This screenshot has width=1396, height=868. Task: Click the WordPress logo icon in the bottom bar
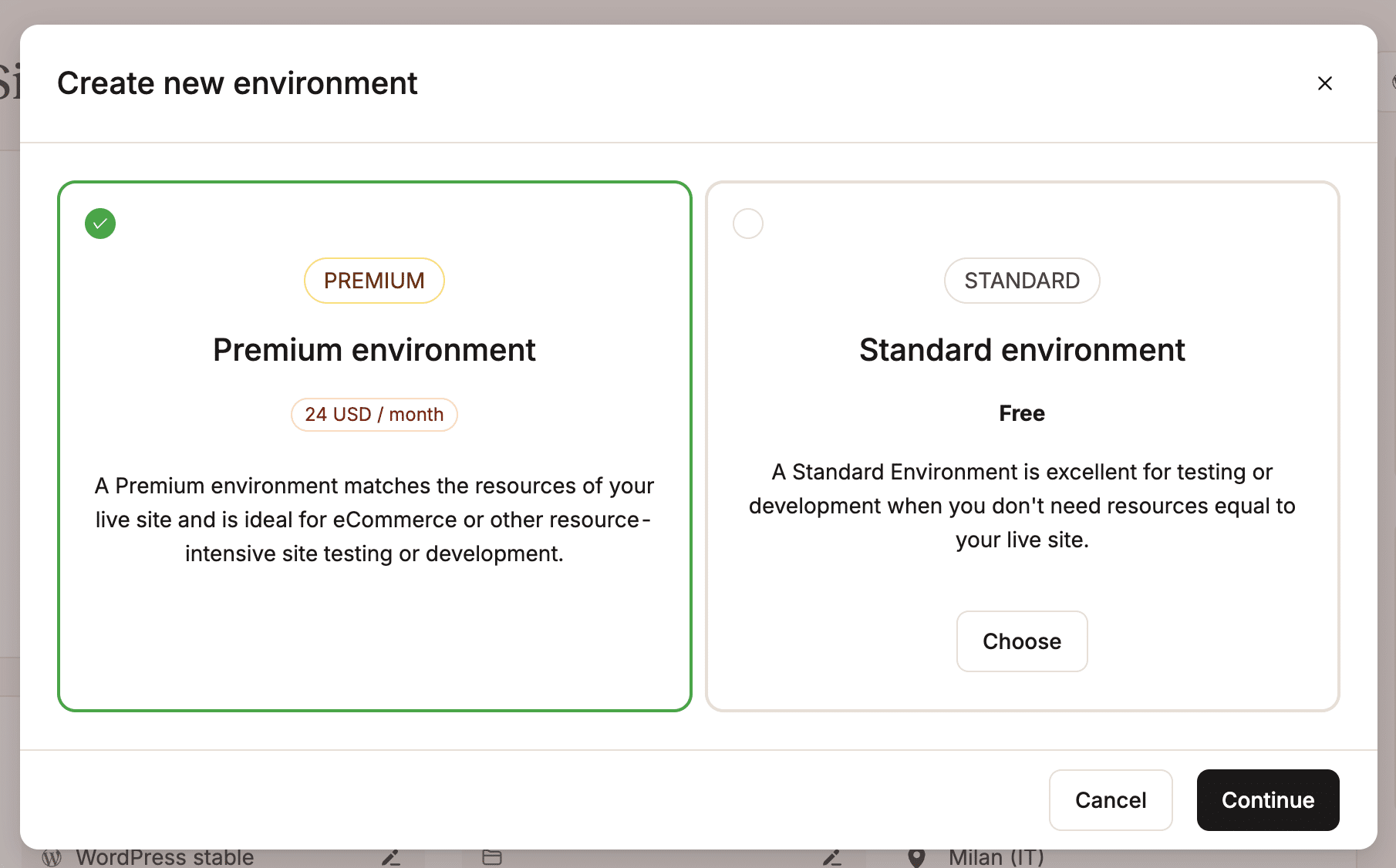tap(52, 857)
